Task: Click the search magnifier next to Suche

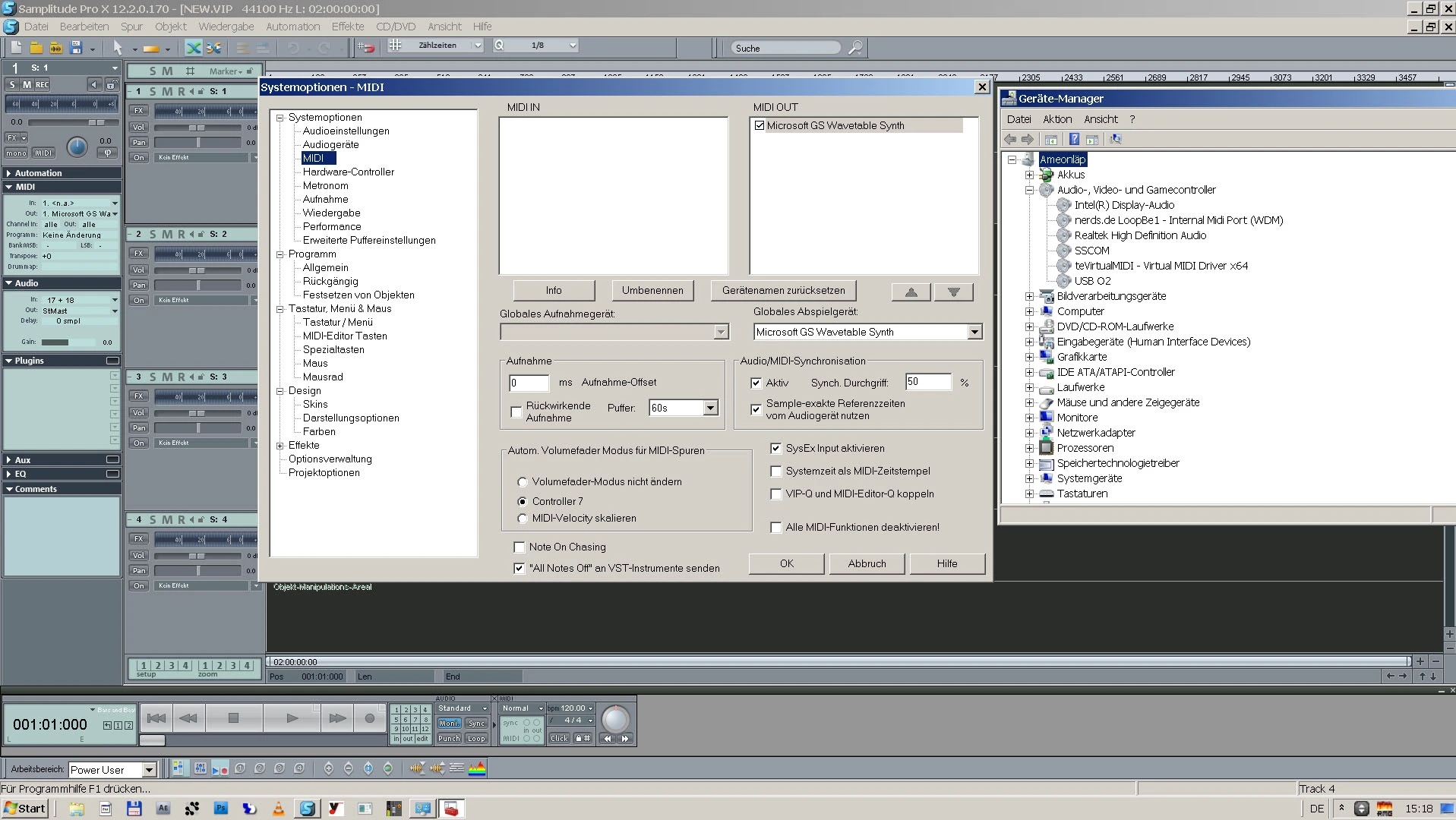Action: pyautogui.click(x=855, y=48)
